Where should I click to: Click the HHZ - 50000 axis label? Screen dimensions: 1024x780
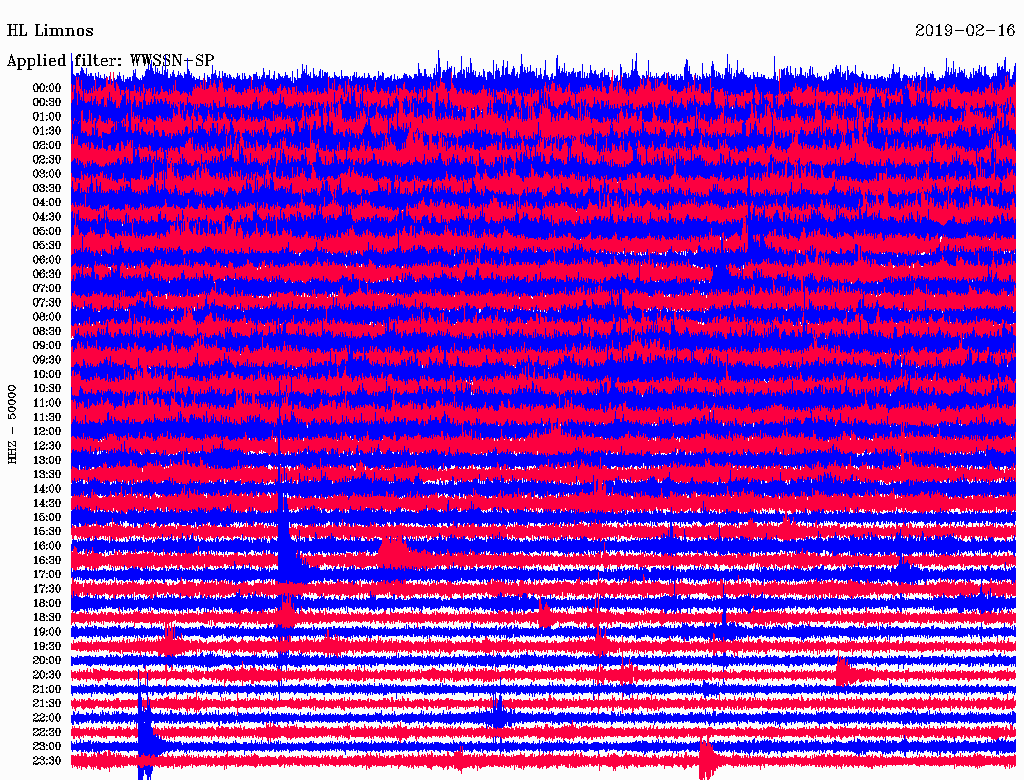coord(13,423)
